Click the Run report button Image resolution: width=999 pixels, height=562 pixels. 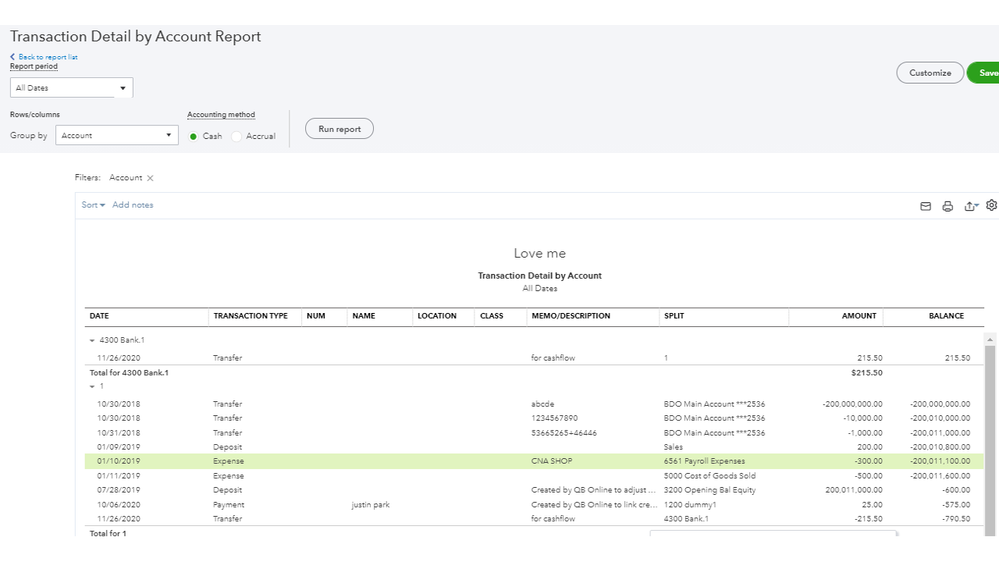339,129
